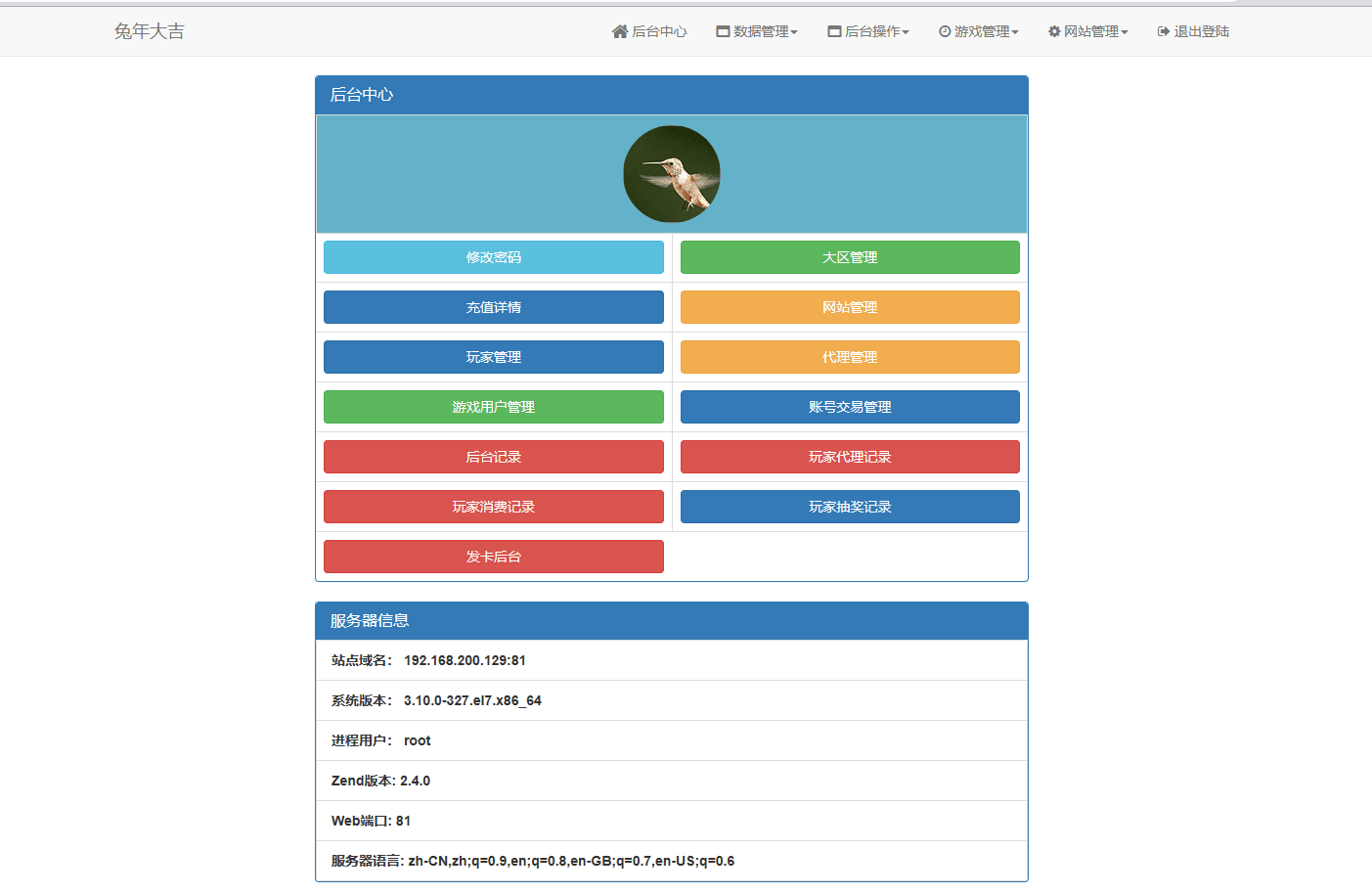This screenshot has height=894, width=1372.
Task: Click the Zend版本: 2.4.0 row
Action: pos(672,781)
